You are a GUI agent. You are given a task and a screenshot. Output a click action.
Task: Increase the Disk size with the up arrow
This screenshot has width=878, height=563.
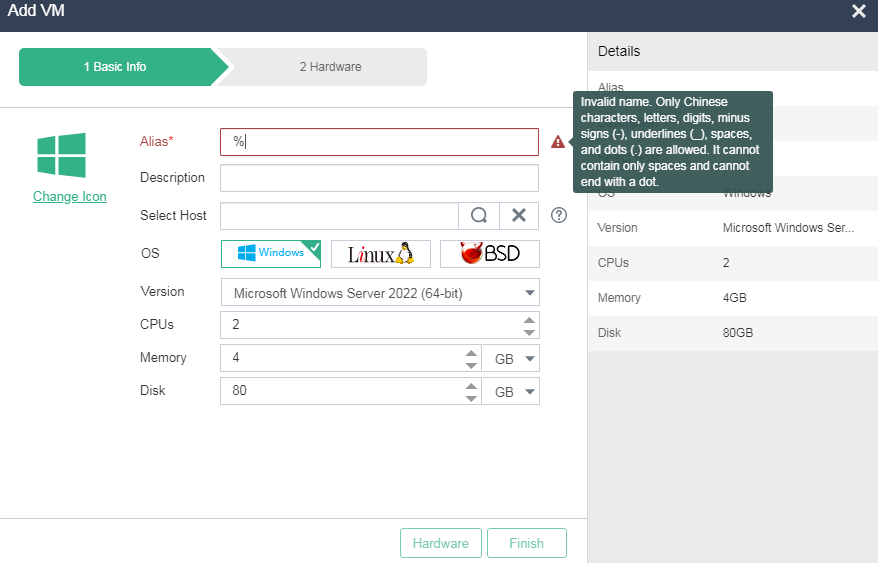tap(471, 386)
